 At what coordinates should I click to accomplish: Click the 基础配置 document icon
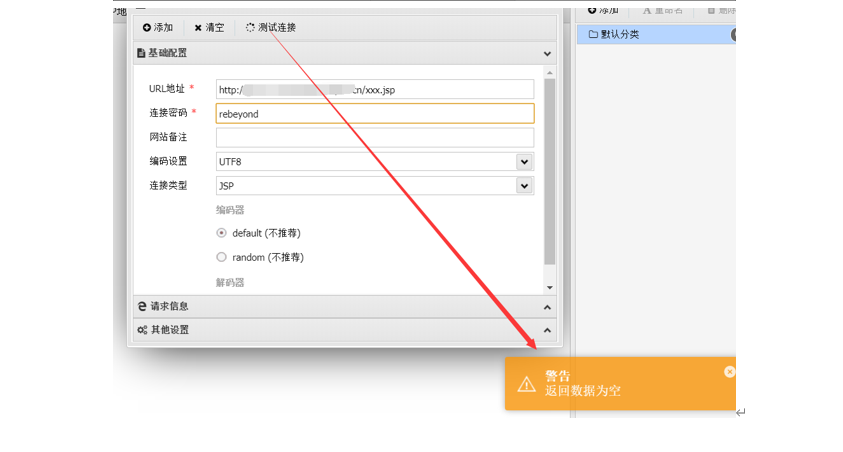coord(141,53)
